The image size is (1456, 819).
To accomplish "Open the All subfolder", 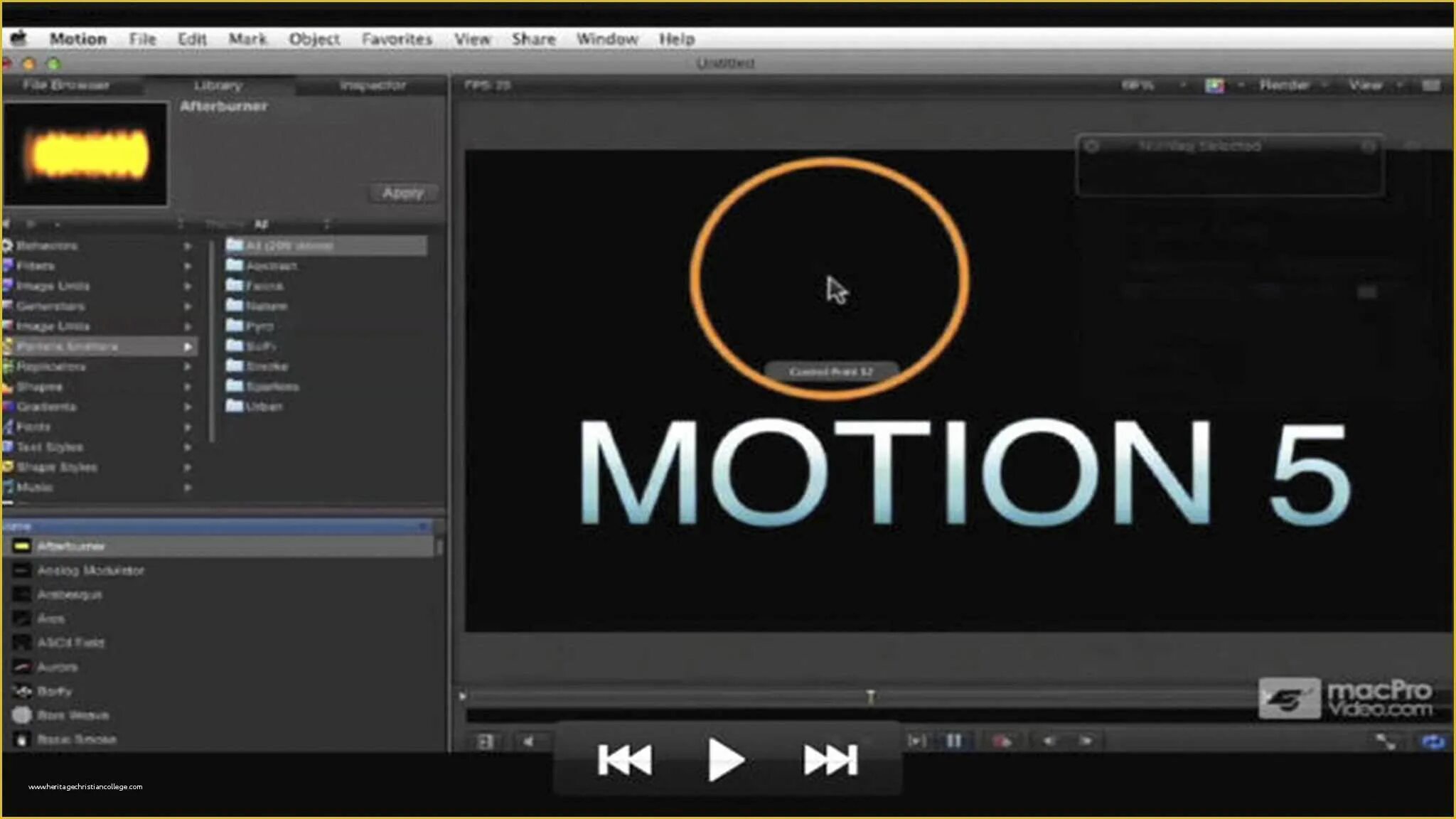I will pyautogui.click(x=326, y=245).
